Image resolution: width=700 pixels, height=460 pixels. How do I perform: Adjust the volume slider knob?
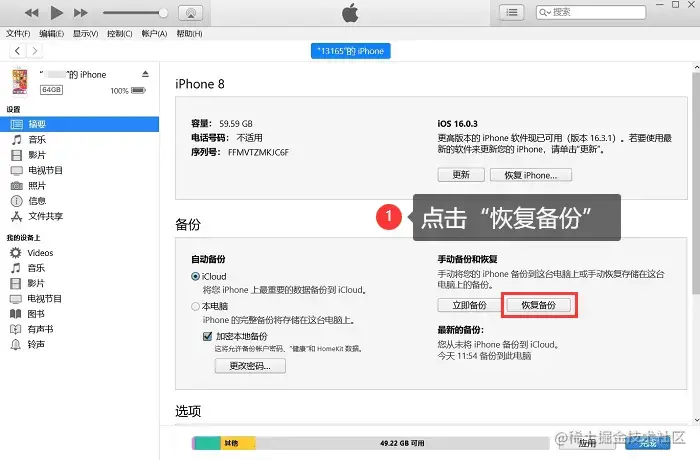click(x=163, y=13)
